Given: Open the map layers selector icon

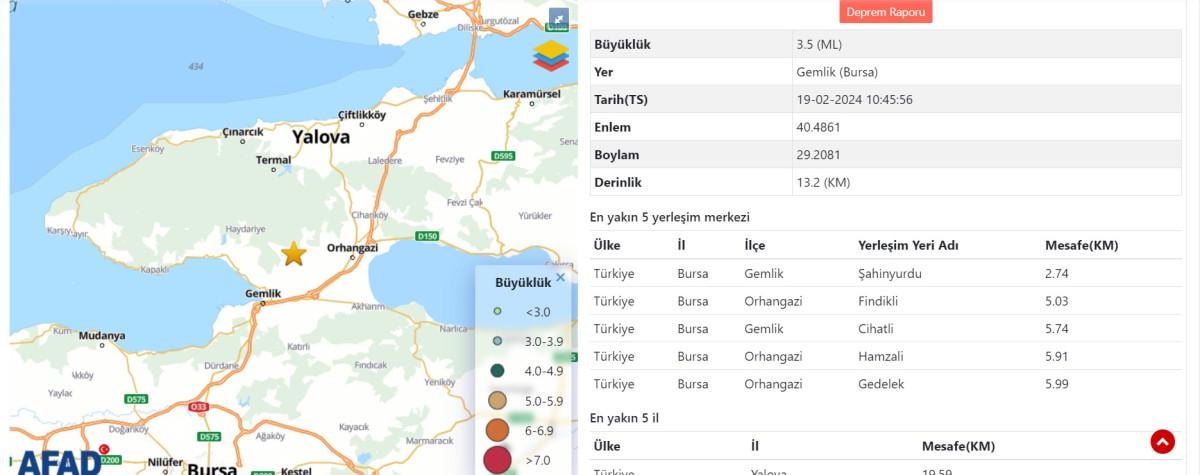Looking at the screenshot, I should click(x=550, y=56).
